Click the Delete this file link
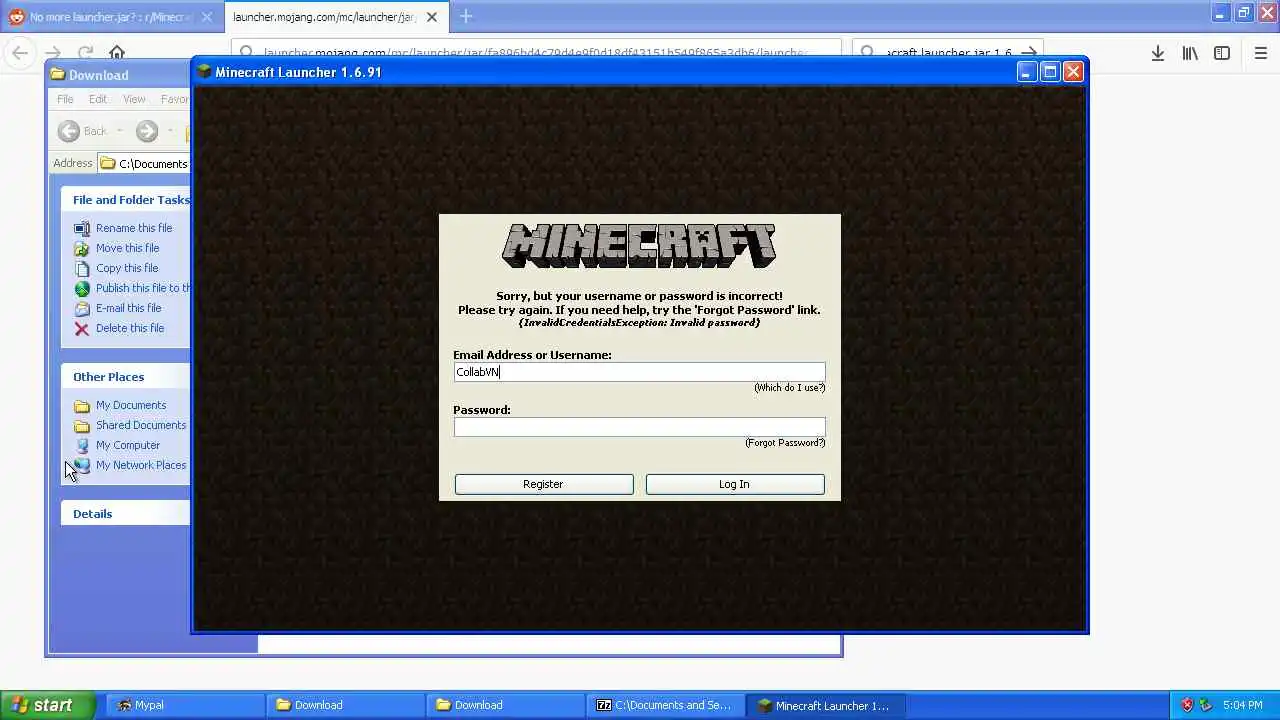 tap(130, 328)
